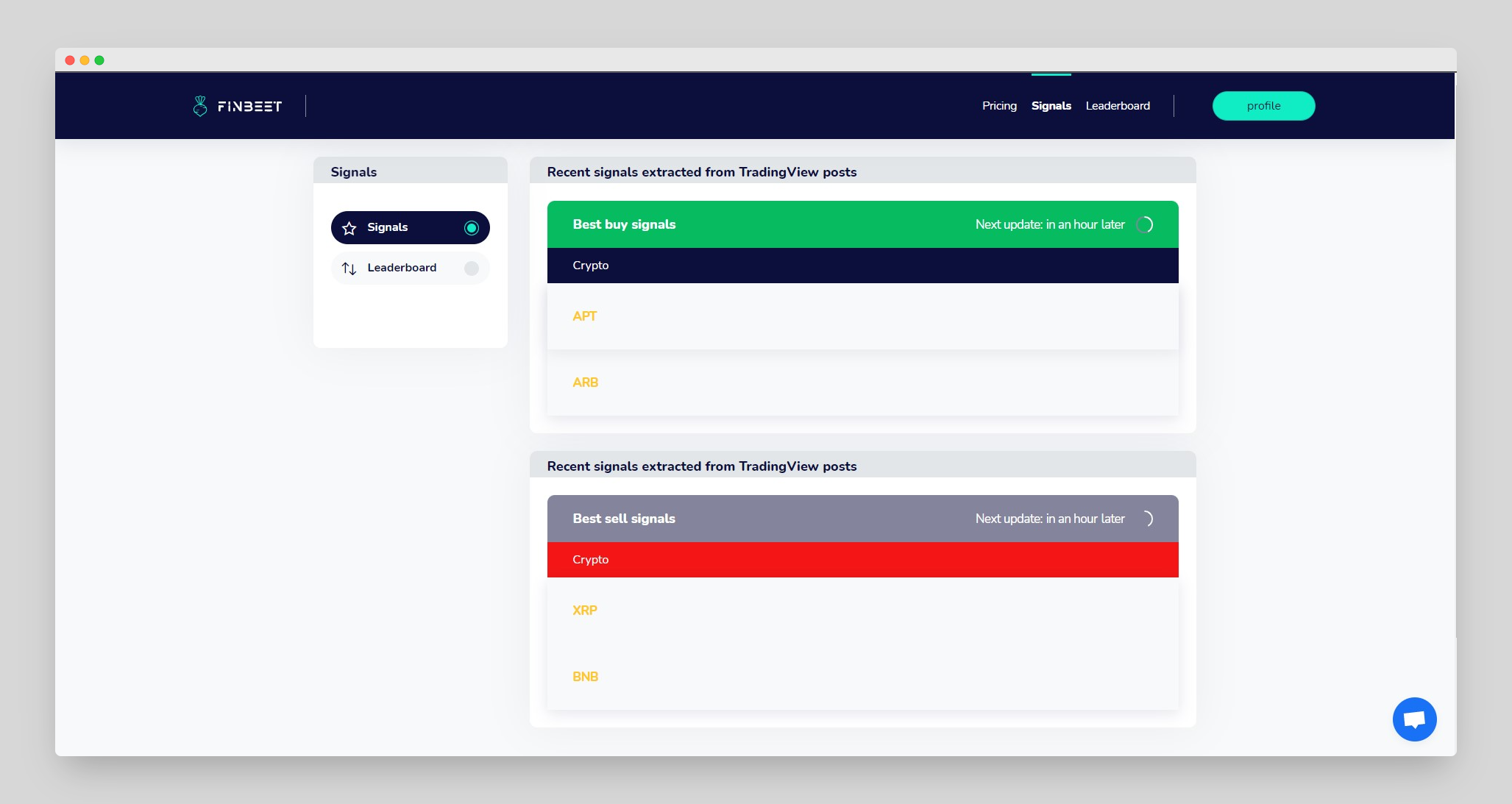1512x804 pixels.
Task: Click the red window close dot
Action: coord(70,60)
